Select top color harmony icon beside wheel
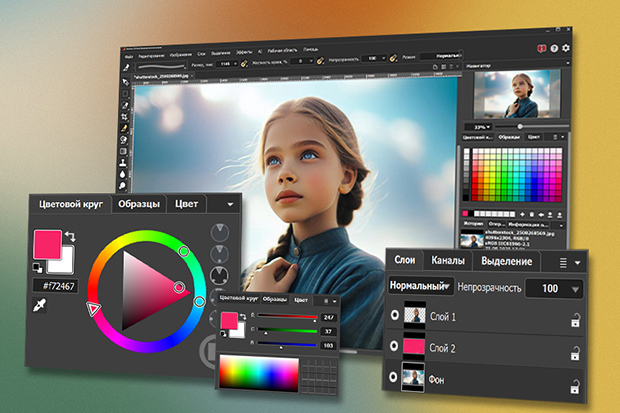 219,233
